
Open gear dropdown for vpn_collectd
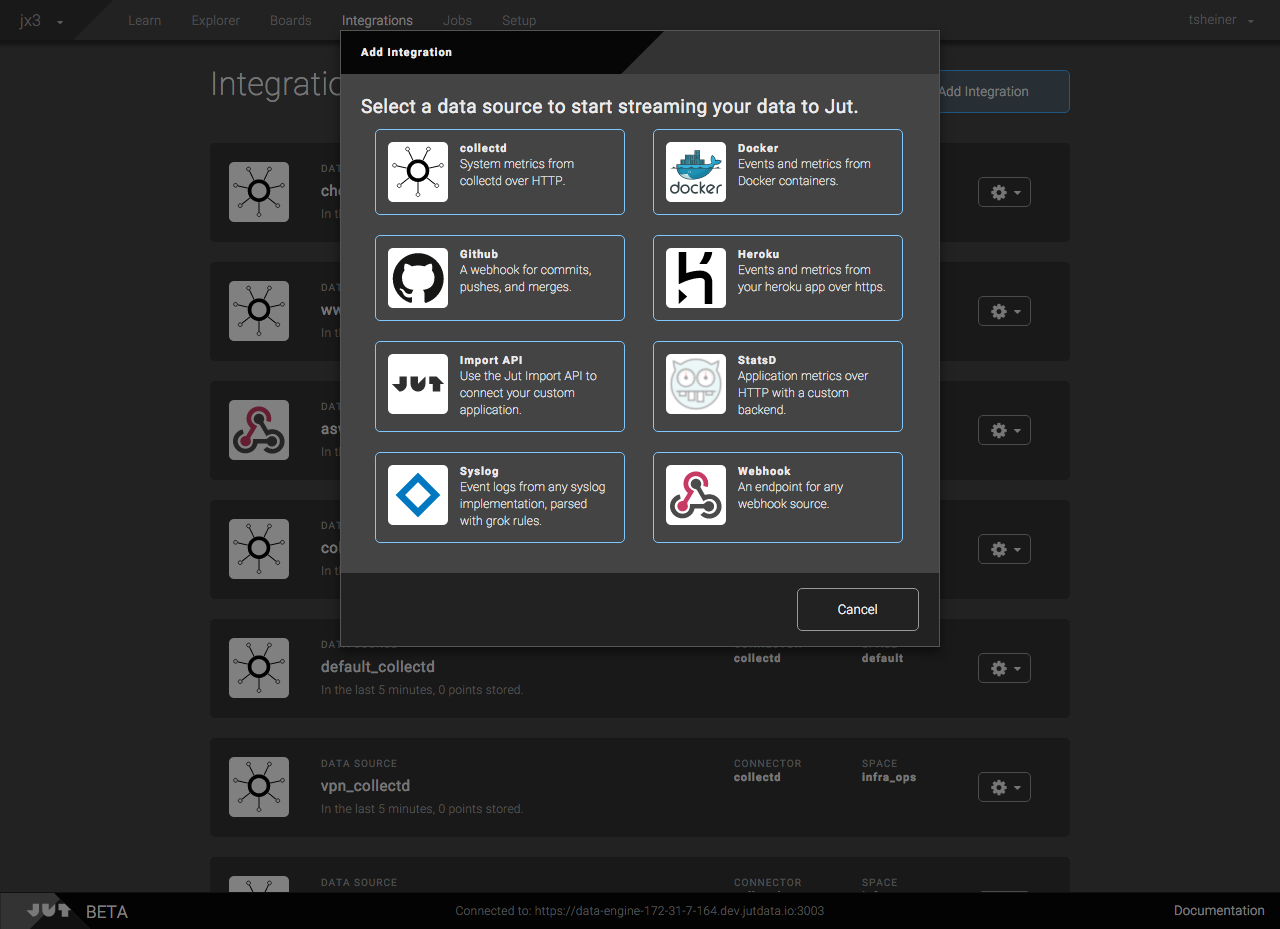tap(1004, 787)
